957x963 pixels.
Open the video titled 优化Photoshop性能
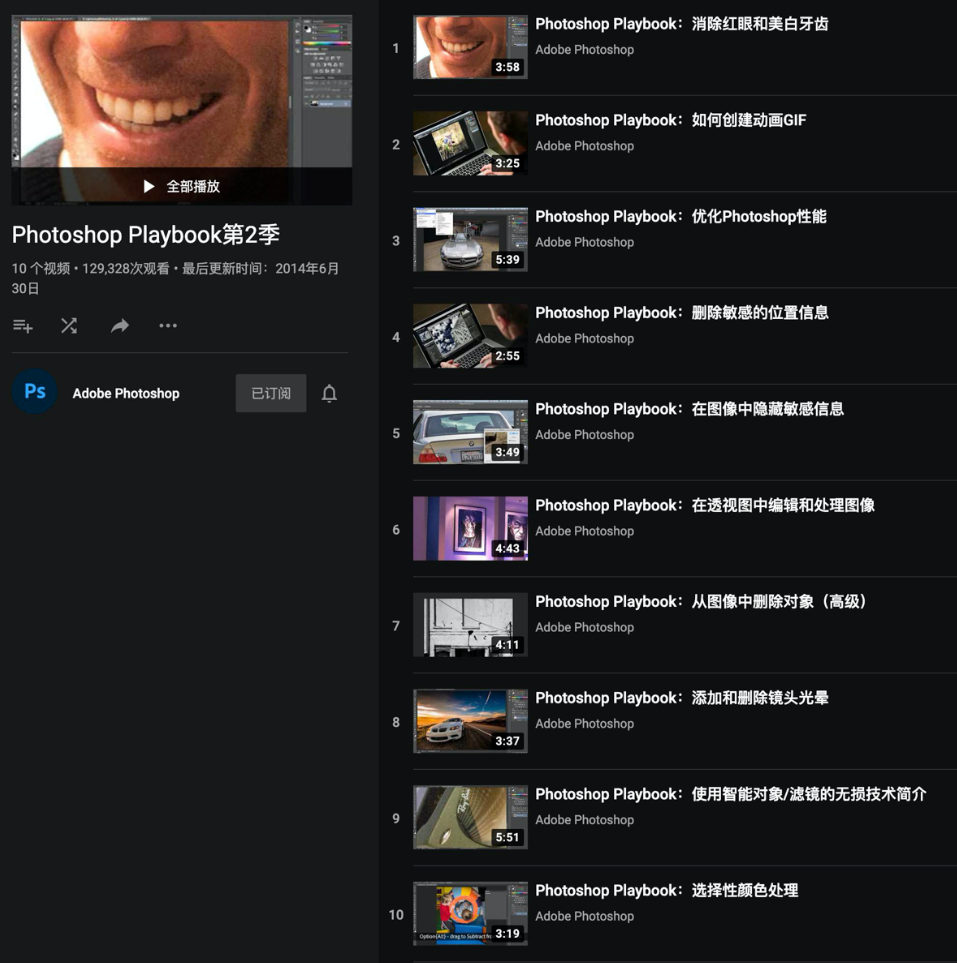[681, 217]
